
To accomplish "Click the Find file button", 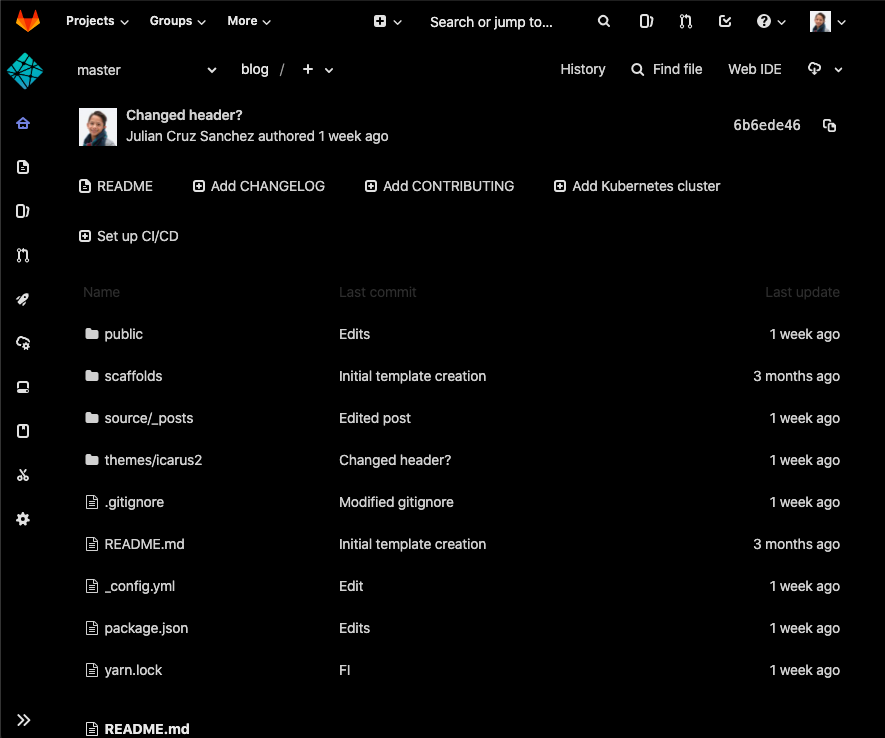I will pos(666,69).
